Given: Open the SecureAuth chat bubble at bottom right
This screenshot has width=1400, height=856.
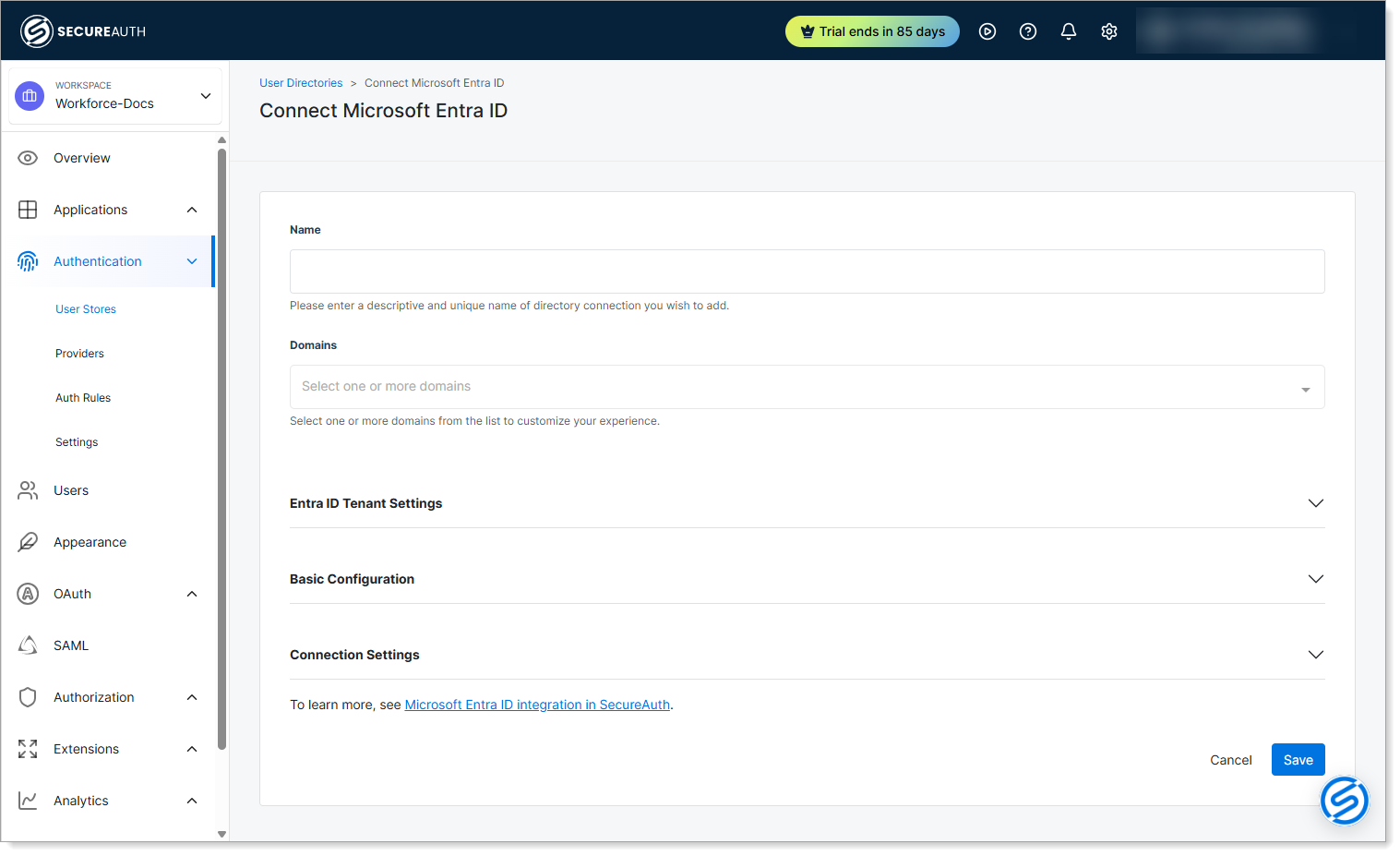Looking at the screenshot, I should click(x=1345, y=800).
